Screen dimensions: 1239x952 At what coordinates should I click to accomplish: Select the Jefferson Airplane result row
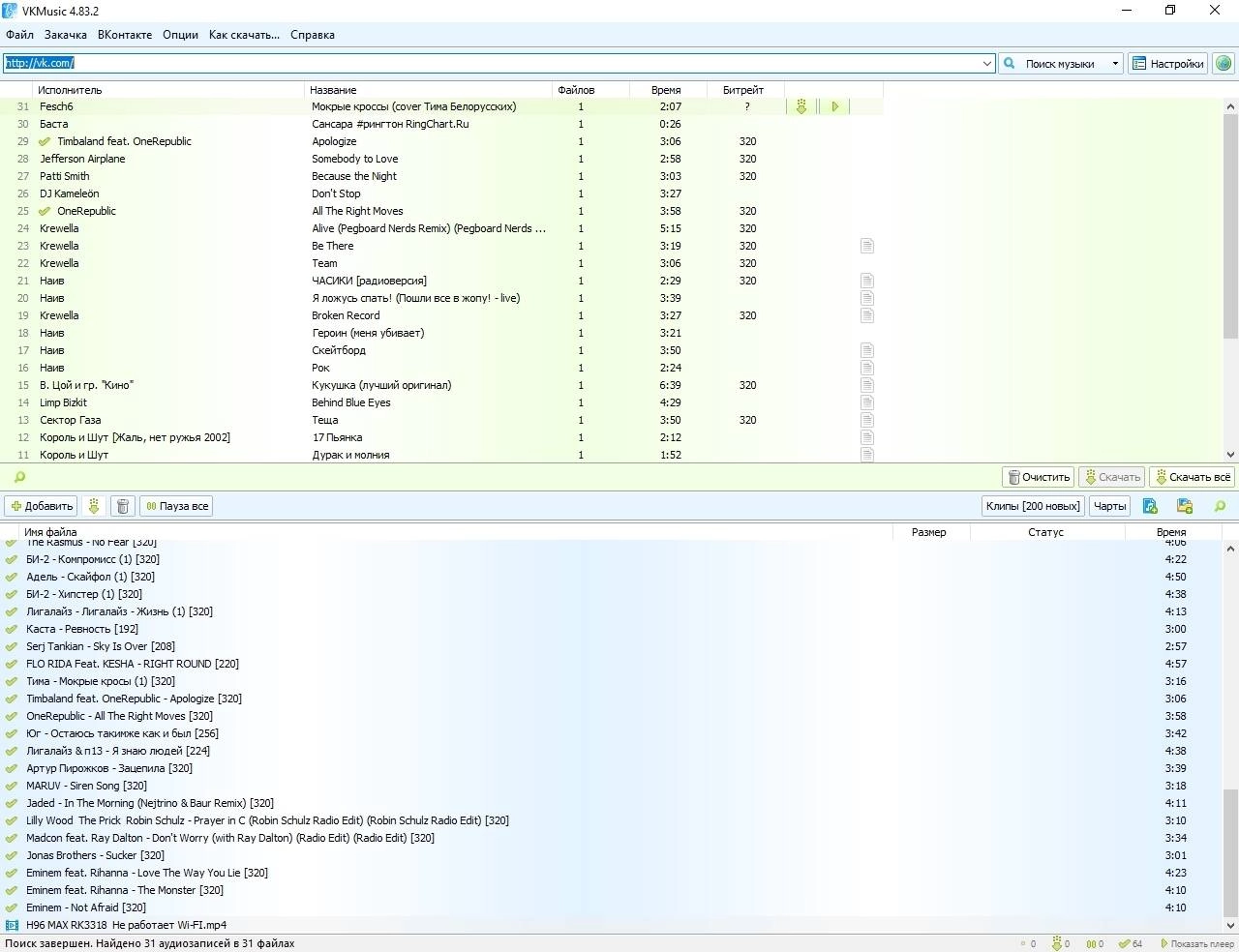point(441,159)
